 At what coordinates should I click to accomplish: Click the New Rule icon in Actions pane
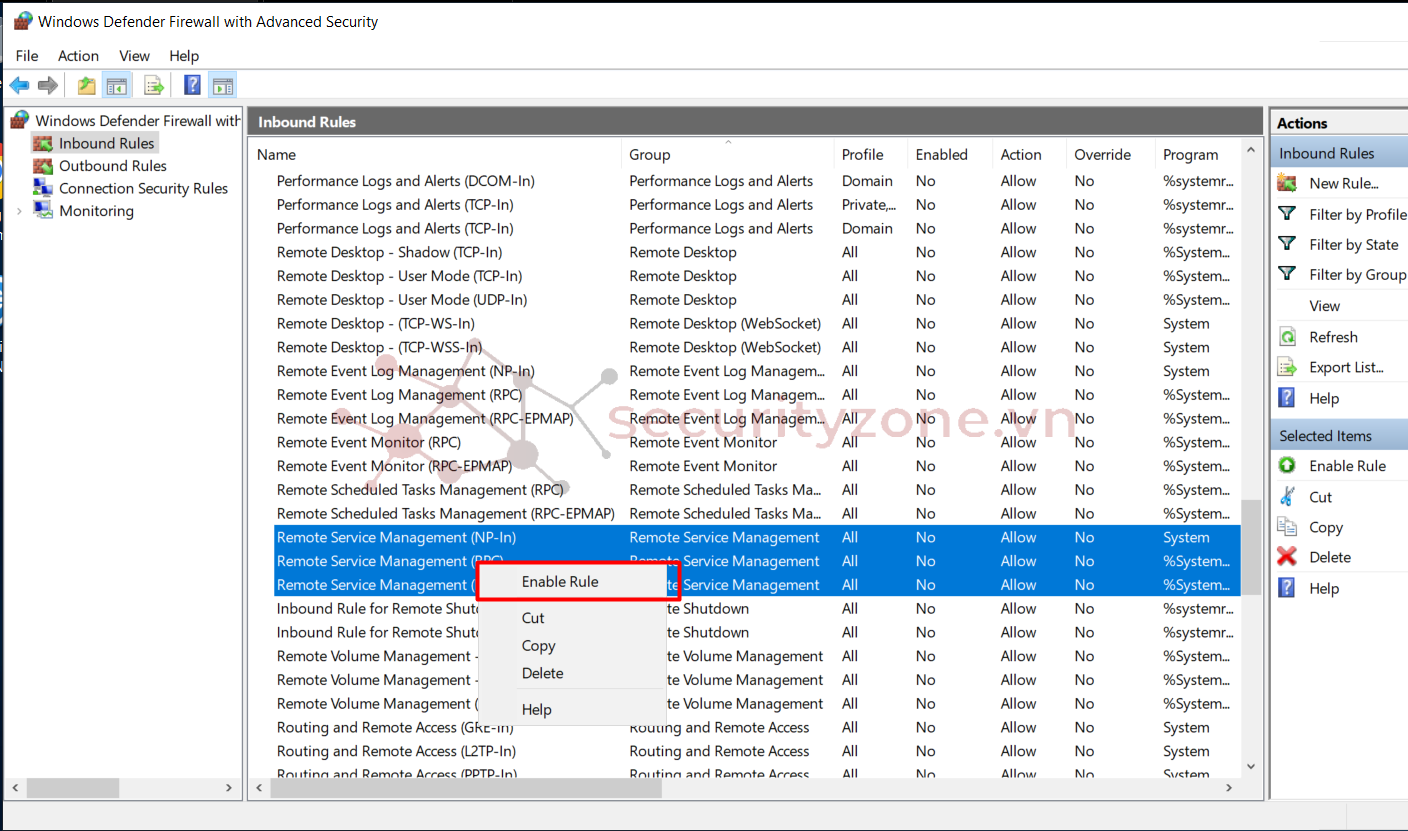coord(1288,183)
